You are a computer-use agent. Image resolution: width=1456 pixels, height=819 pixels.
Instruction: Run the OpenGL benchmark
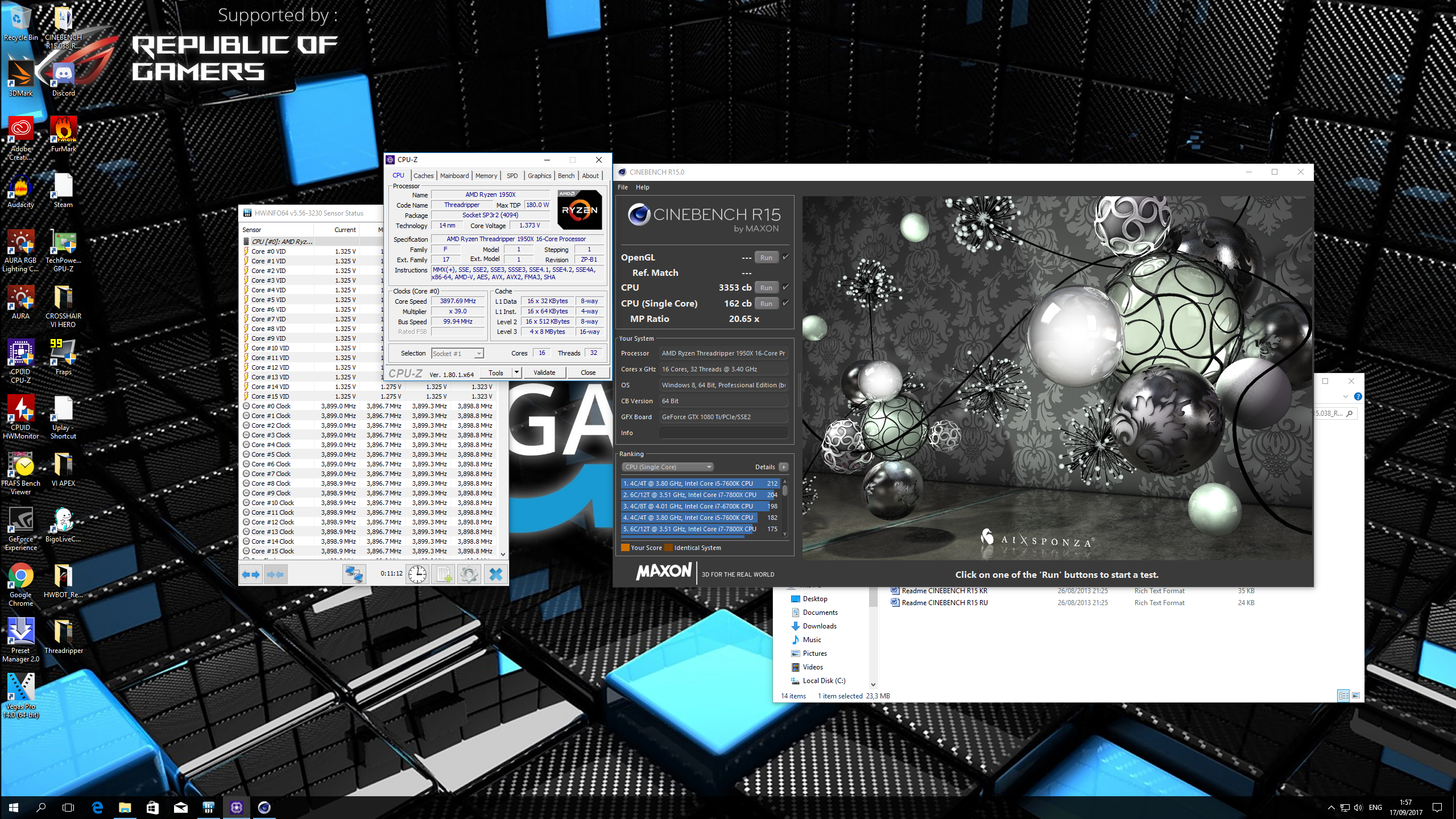(x=766, y=257)
